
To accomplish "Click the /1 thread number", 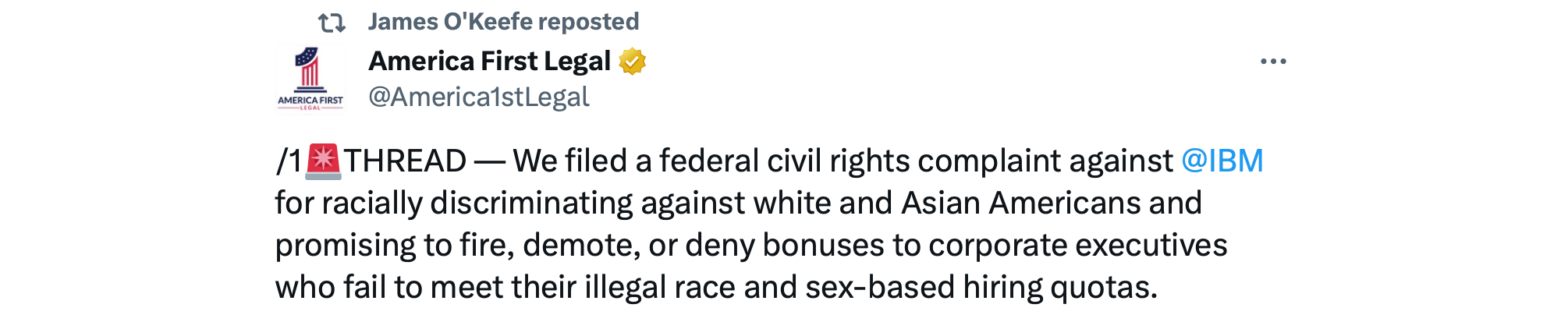I will coord(289,161).
